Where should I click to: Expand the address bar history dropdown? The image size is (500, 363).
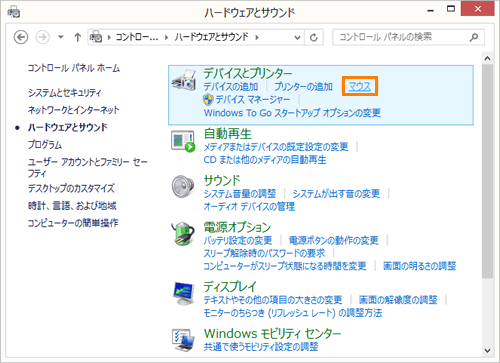(297, 37)
